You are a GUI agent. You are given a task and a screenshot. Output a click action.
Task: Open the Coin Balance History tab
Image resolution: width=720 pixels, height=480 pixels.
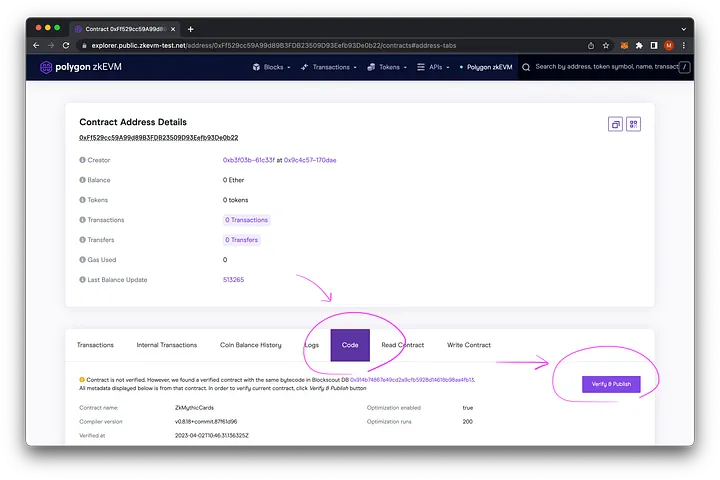coord(250,345)
